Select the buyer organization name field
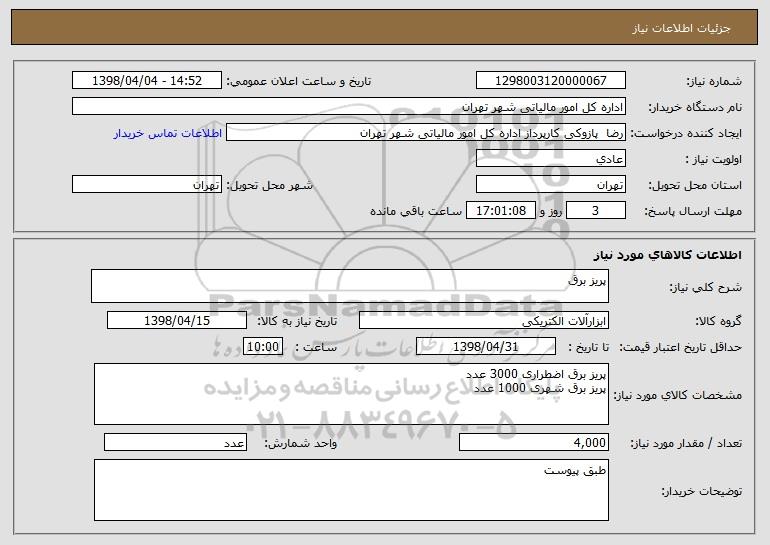The height and width of the screenshot is (545, 770). [349, 107]
